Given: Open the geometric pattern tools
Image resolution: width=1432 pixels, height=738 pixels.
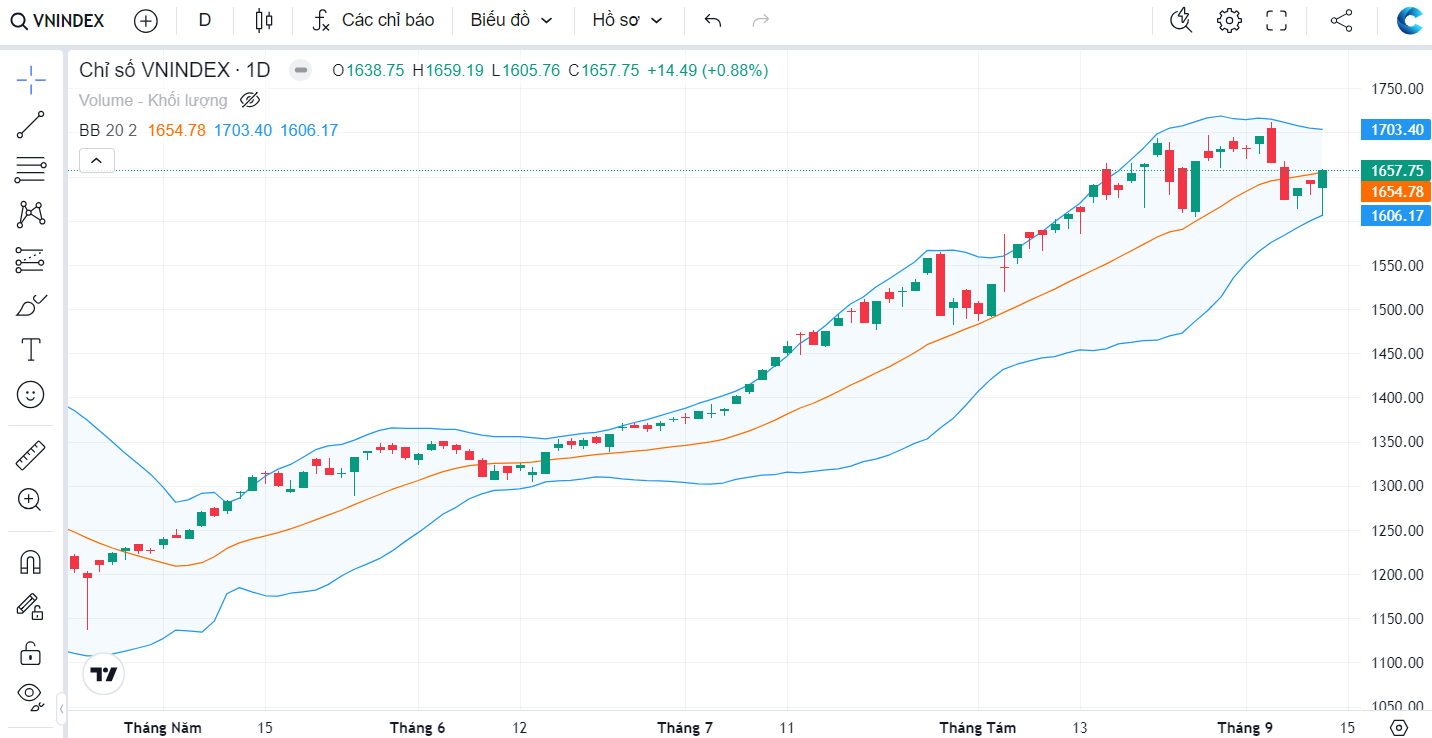Looking at the screenshot, I should [x=31, y=215].
